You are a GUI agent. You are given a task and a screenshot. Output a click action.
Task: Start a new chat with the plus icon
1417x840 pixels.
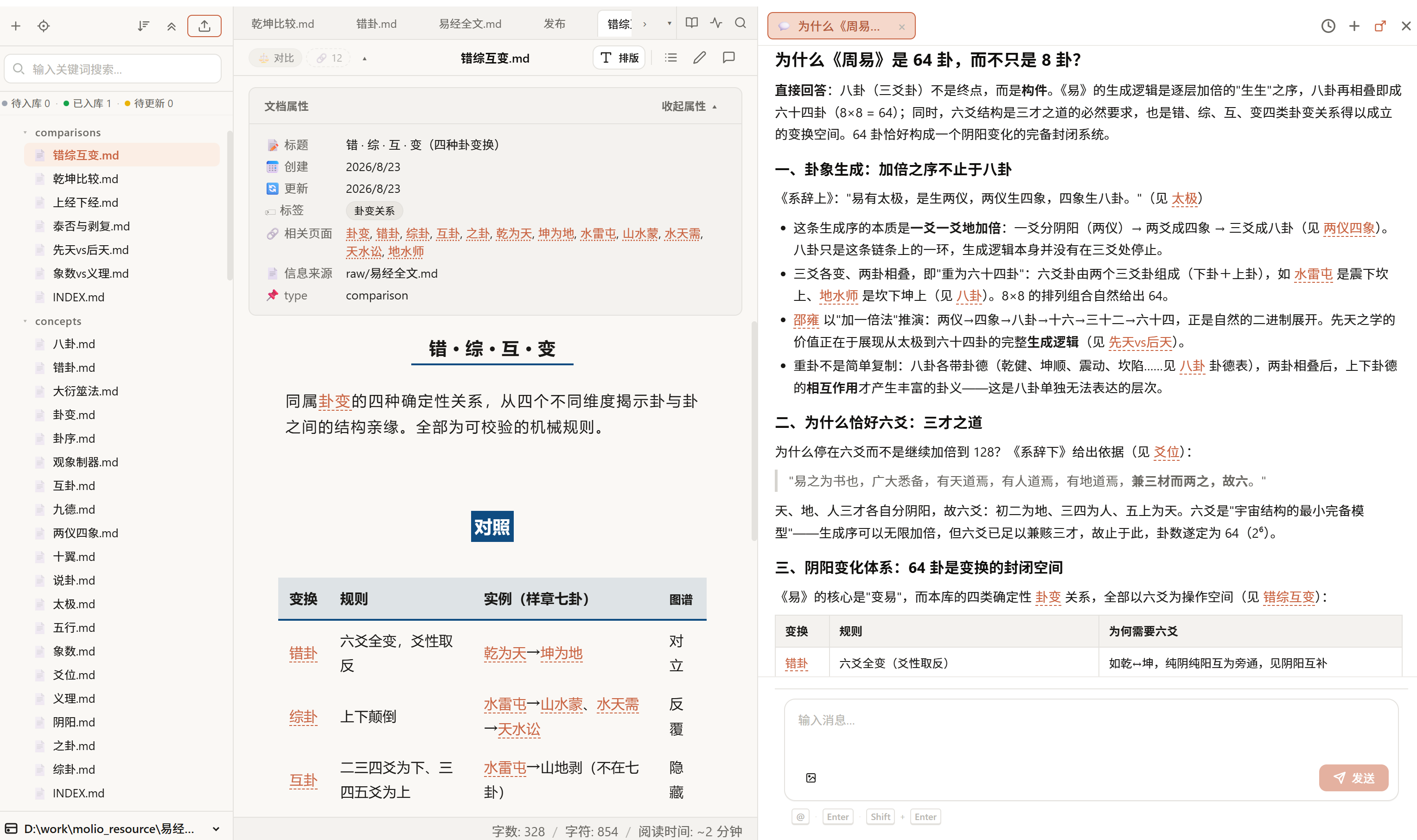click(1354, 26)
